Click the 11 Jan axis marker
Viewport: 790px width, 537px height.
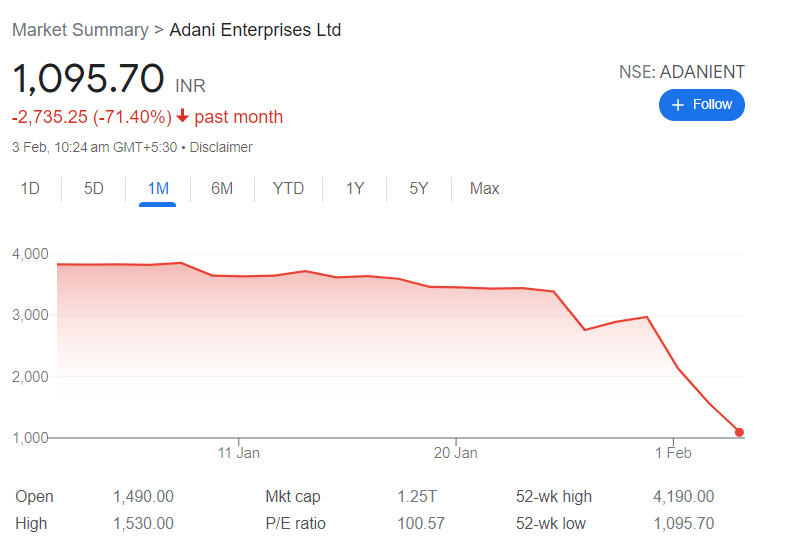[239, 453]
